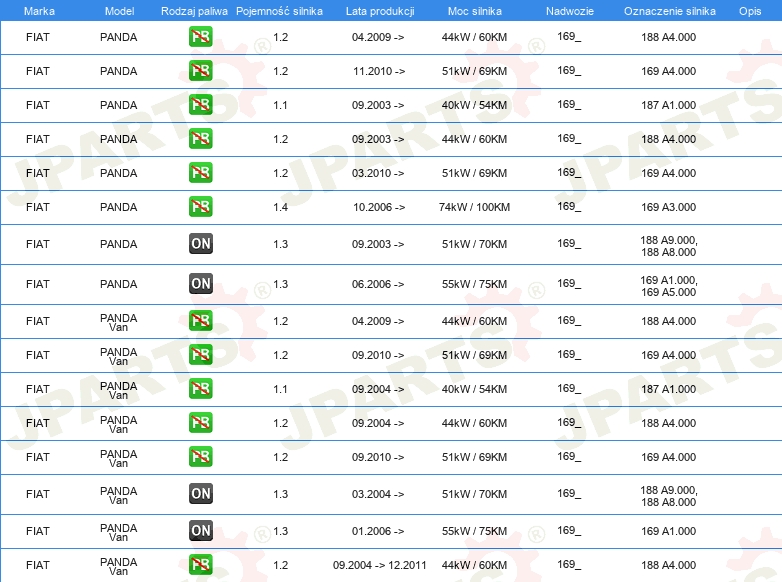782x582 pixels.
Task: Click the 01.2006 -> production date cell
Action: point(378,531)
